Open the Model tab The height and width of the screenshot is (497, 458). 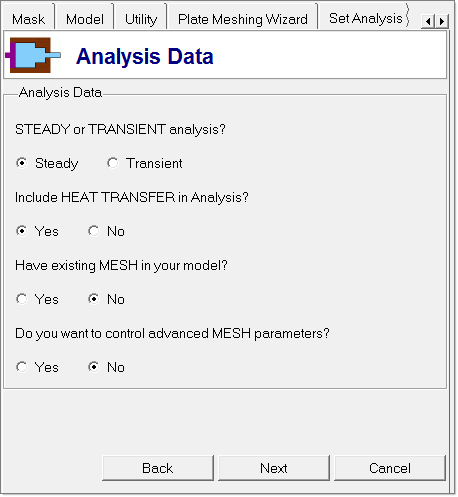coord(85,19)
